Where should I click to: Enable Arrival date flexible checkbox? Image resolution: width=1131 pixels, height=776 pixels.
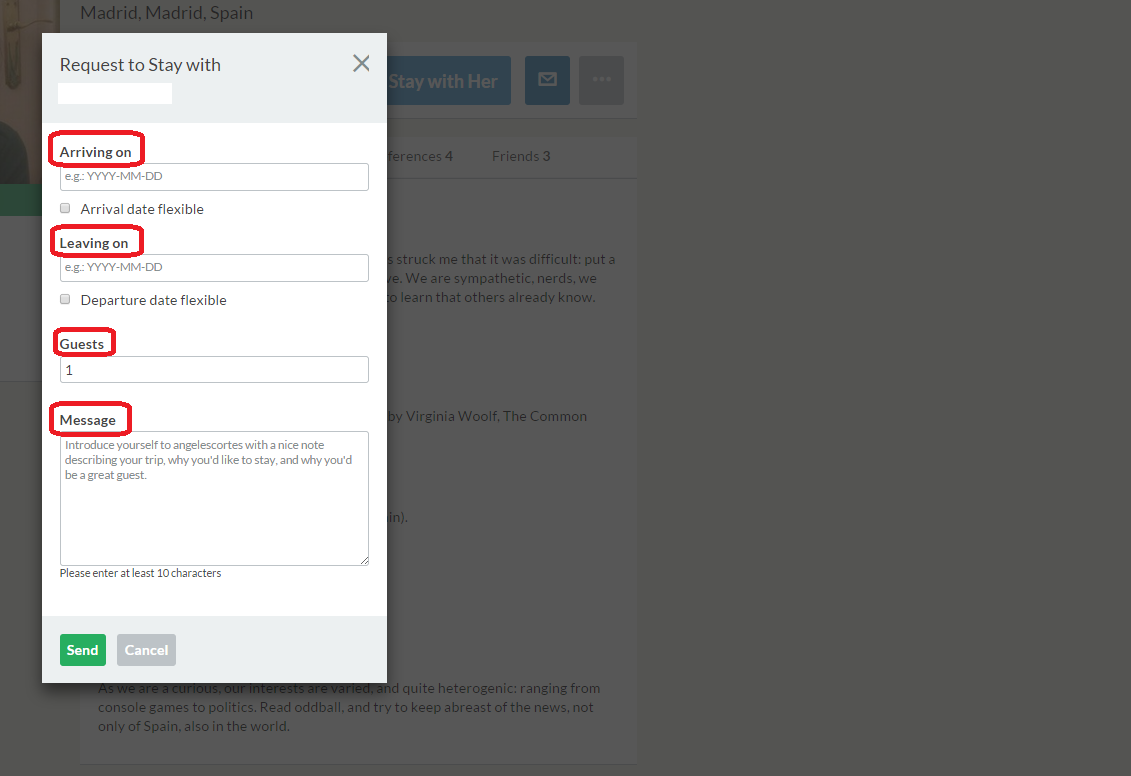[65, 208]
